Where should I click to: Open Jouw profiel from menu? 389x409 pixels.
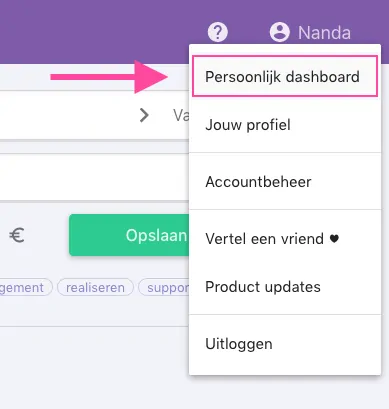(x=285, y=125)
